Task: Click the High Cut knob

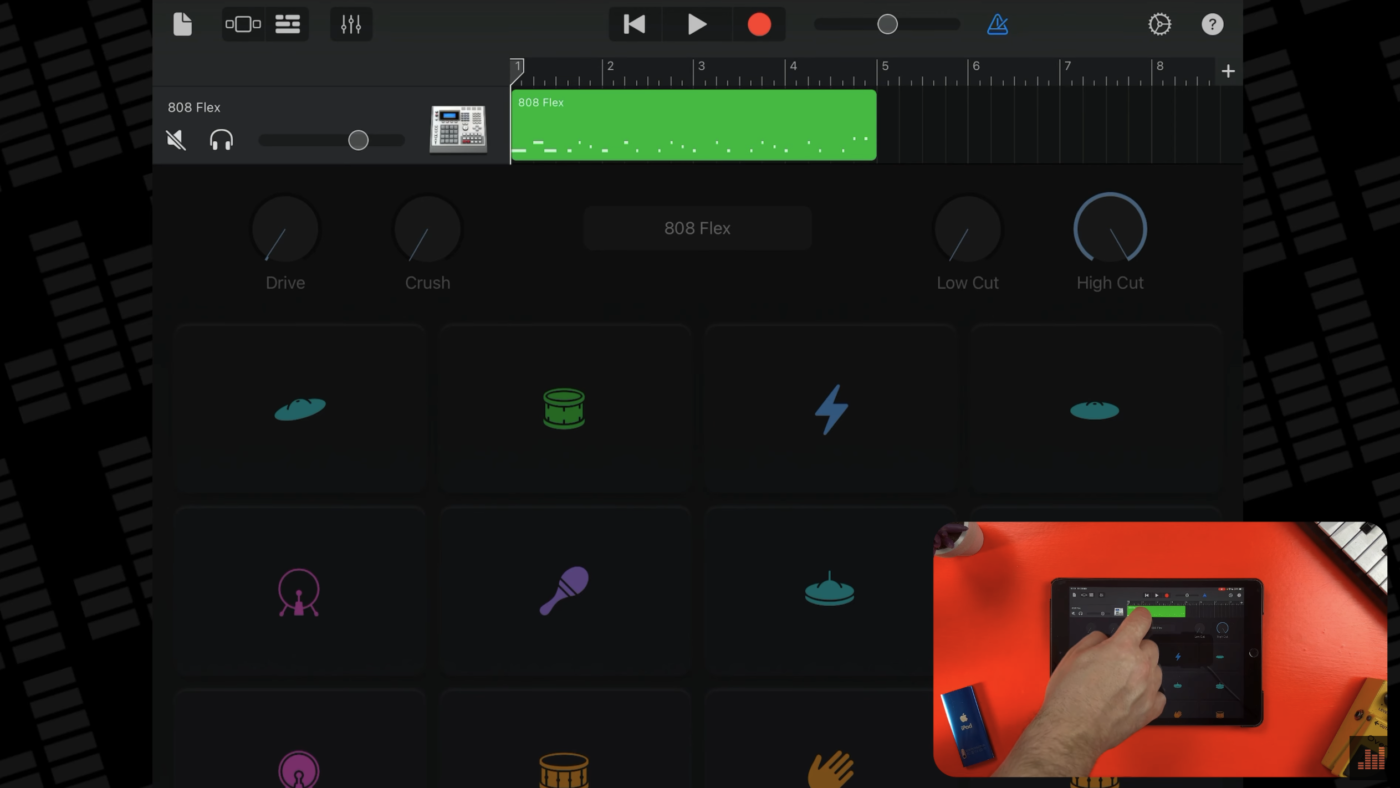Action: click(1110, 229)
